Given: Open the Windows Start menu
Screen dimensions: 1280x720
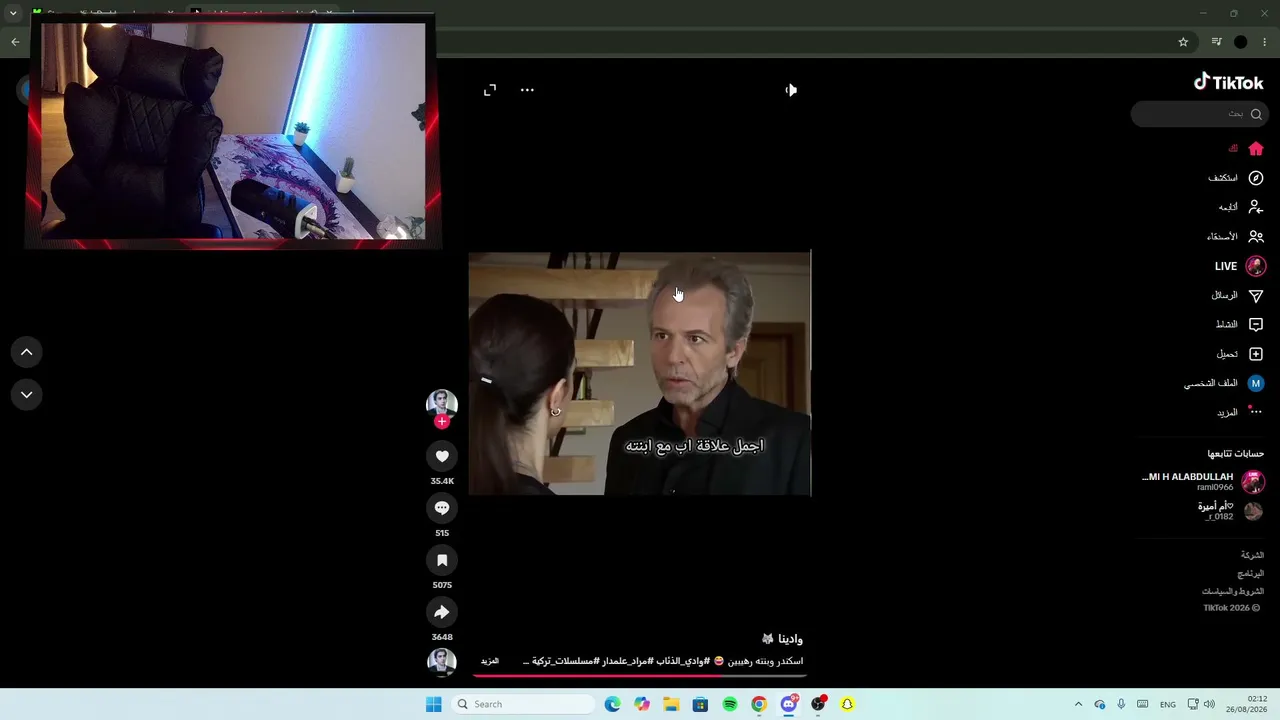Looking at the screenshot, I should tap(433, 704).
